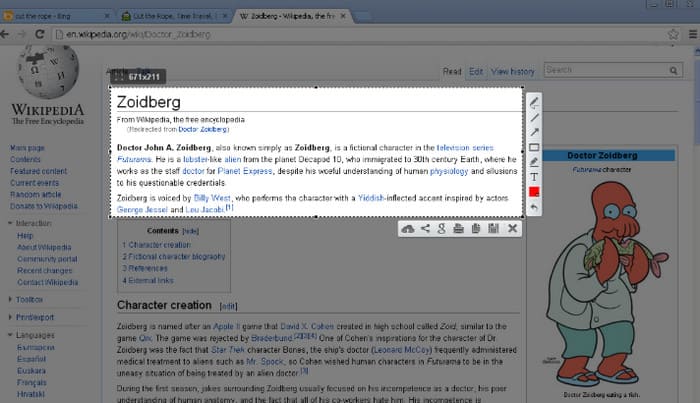Select the Marker highlighter tool
This screenshot has height=403, width=700.
pos(534,162)
